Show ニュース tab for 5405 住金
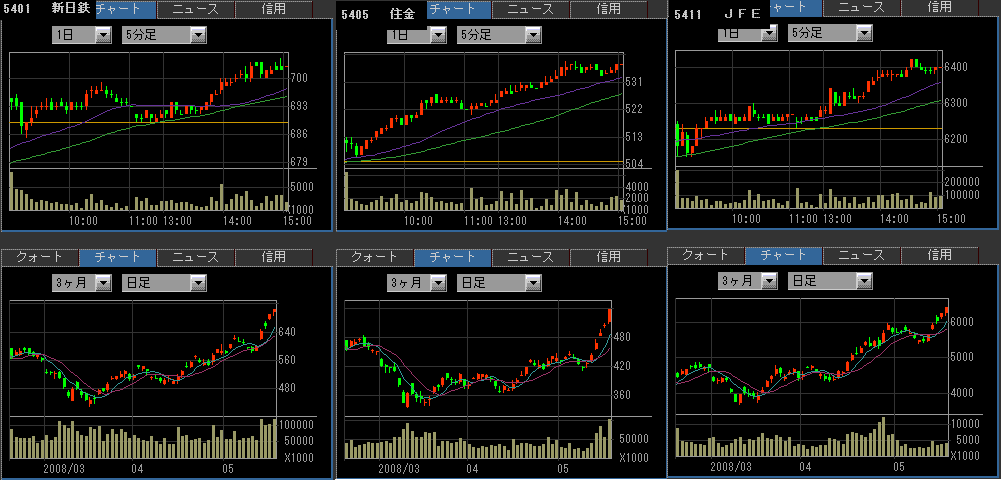1001x480 pixels. (x=531, y=9)
